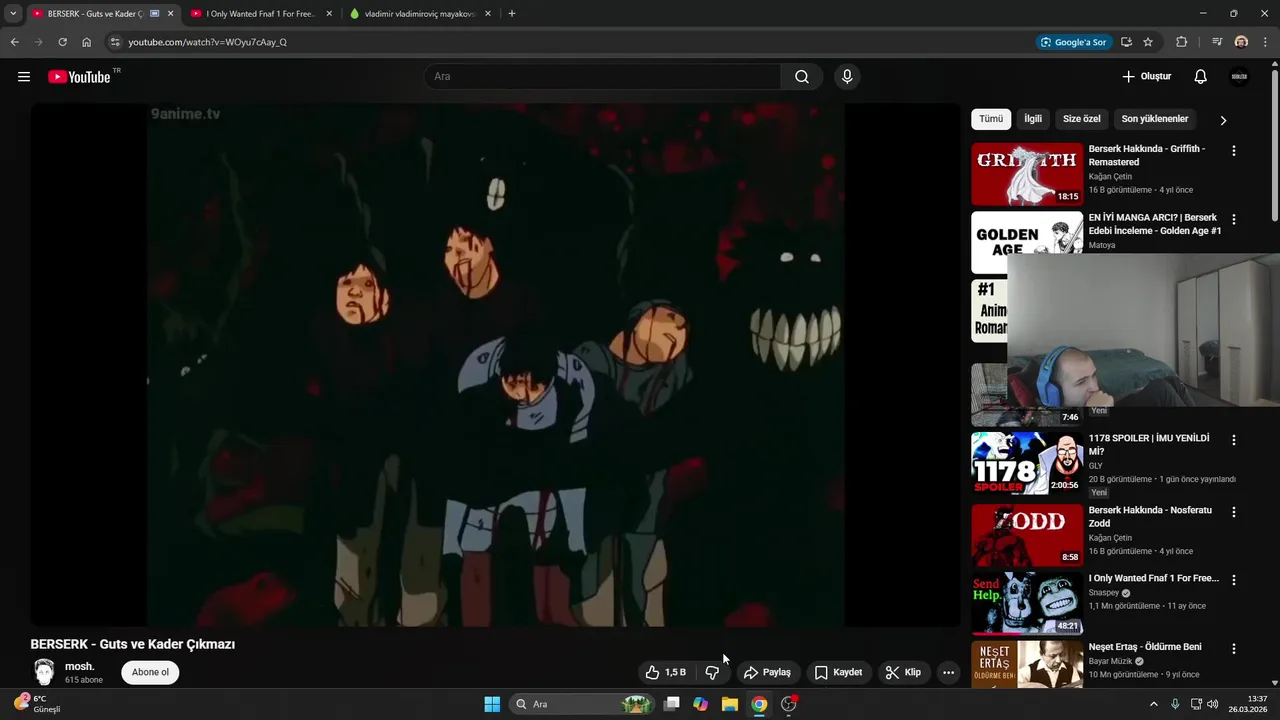1280x720 pixels.
Task: Start voice search with the microphone icon
Action: (847, 77)
